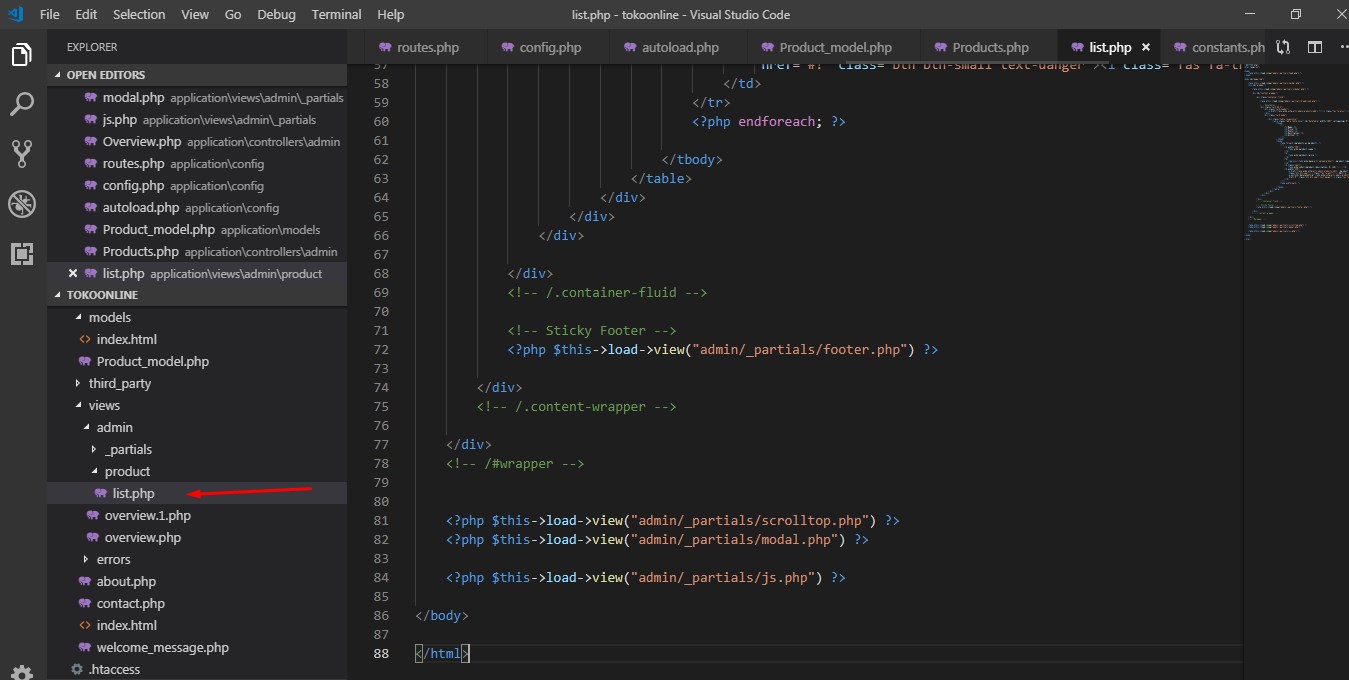Open the Terminal menu
Image resolution: width=1349 pixels, height=680 pixels.
pyautogui.click(x=336, y=14)
